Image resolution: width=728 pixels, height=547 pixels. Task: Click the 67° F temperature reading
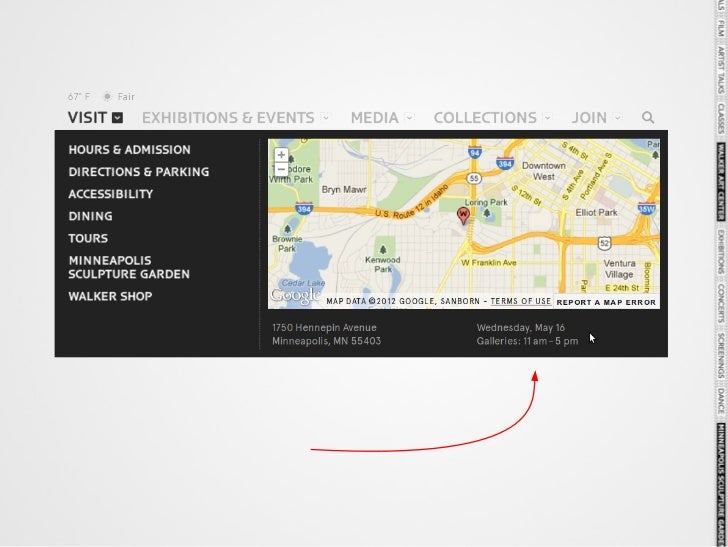(79, 97)
